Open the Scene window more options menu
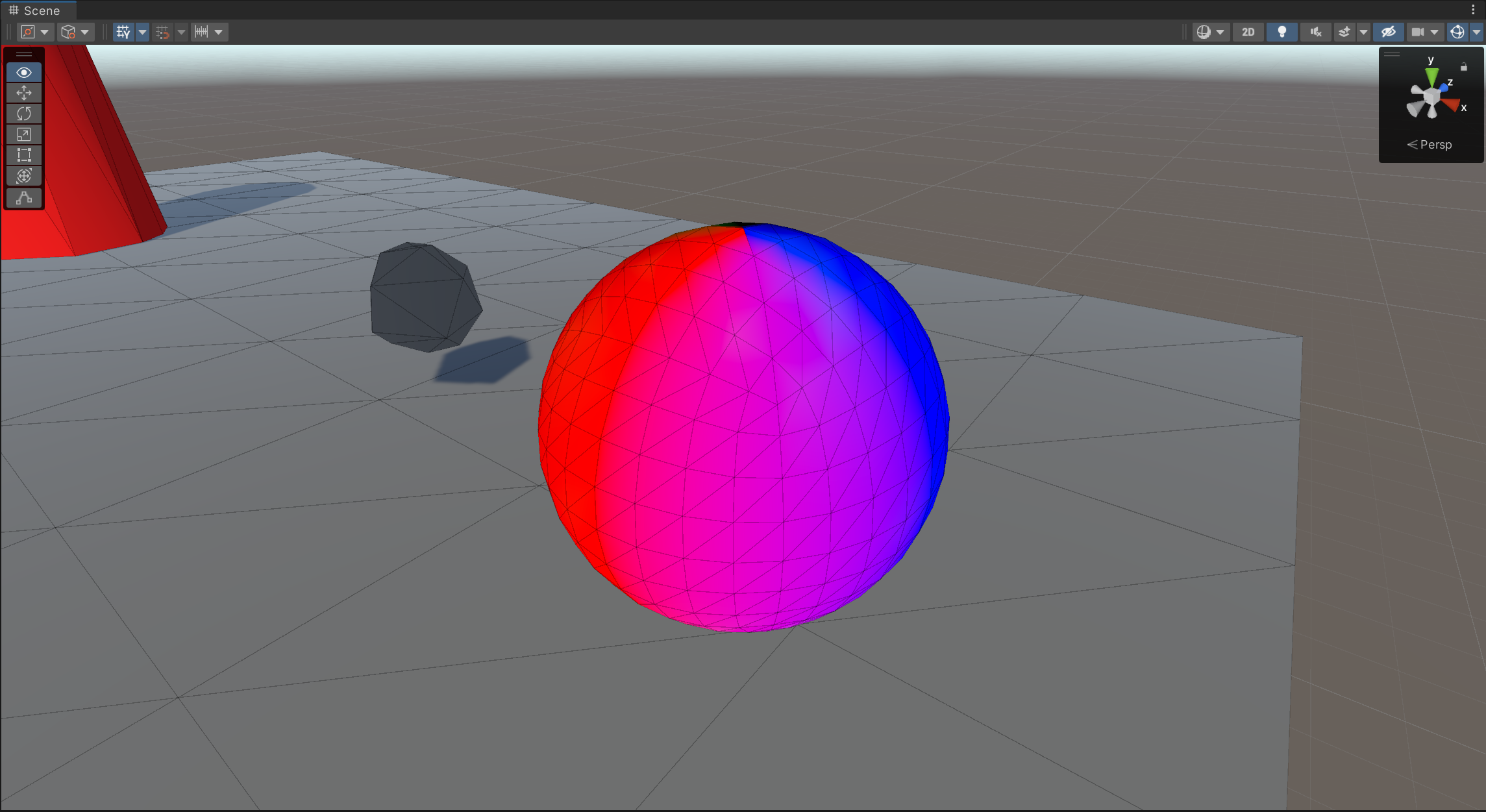This screenshot has width=1486, height=812. 1473,10
